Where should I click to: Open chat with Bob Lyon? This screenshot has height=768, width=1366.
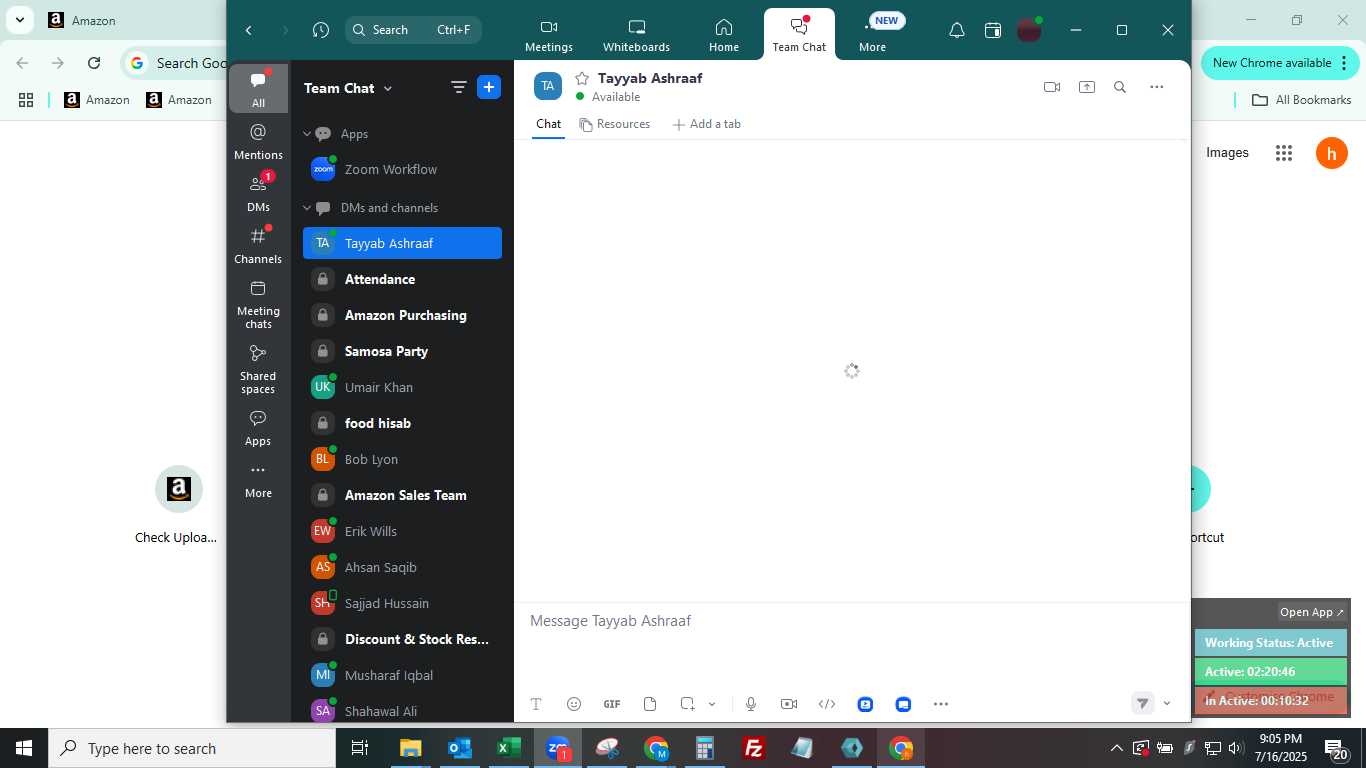click(x=402, y=459)
